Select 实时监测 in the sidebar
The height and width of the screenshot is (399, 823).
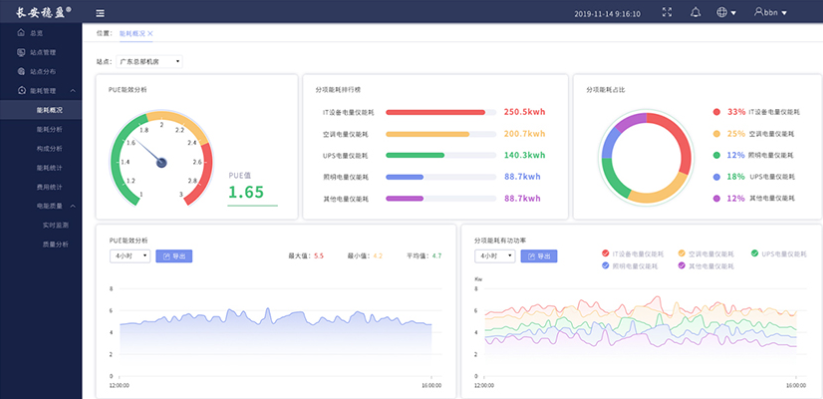point(55,225)
